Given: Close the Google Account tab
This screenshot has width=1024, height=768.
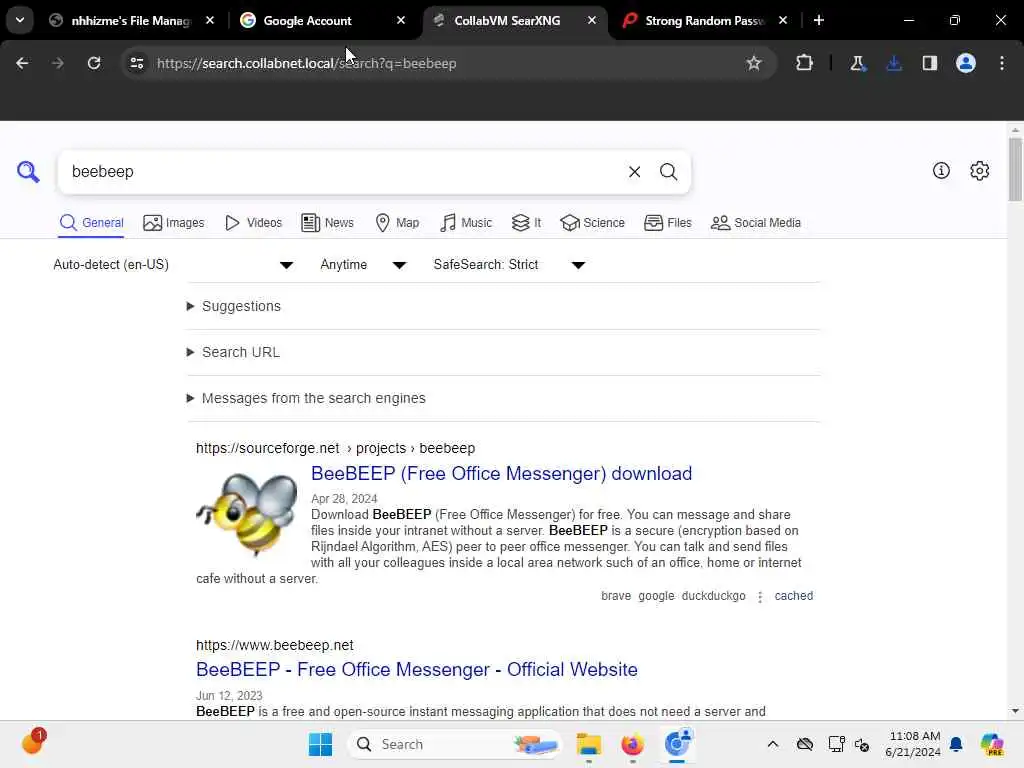Looking at the screenshot, I should 401,20.
